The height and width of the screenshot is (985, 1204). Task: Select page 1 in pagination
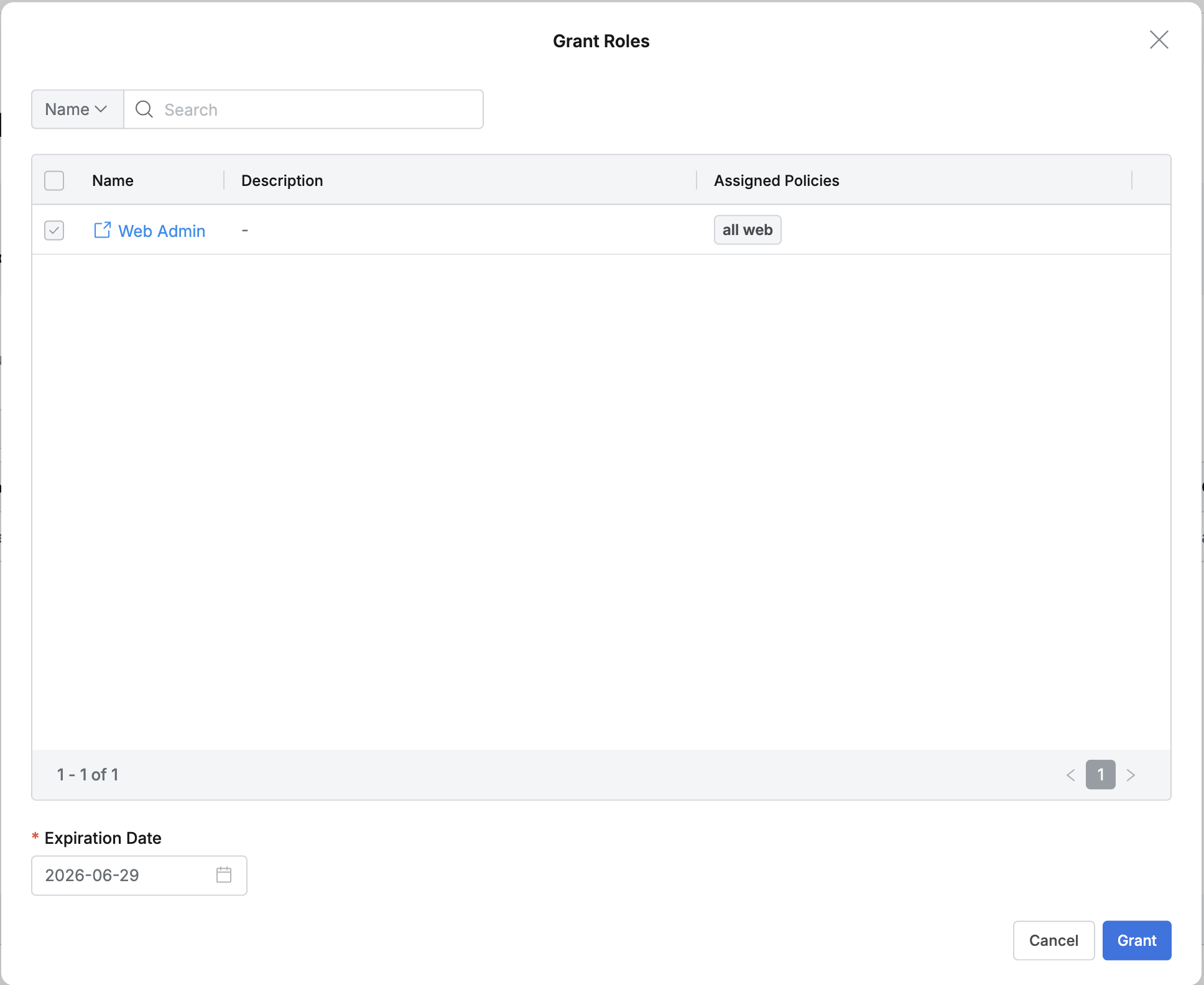1100,775
